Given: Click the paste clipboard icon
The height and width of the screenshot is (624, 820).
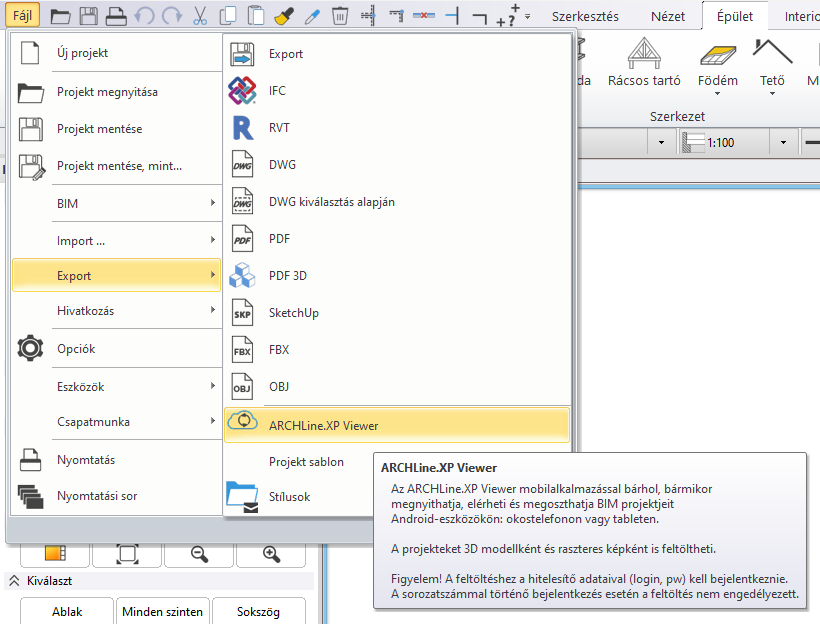Looking at the screenshot, I should coord(255,16).
